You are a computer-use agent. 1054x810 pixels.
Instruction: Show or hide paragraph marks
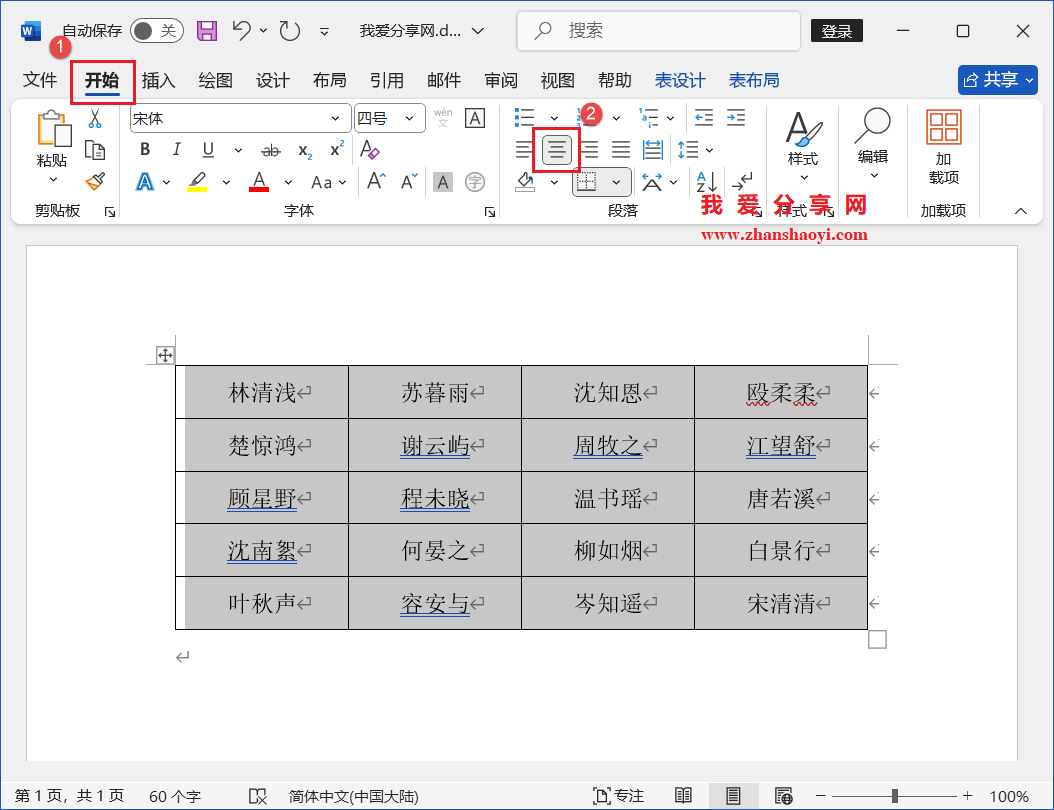click(x=743, y=181)
